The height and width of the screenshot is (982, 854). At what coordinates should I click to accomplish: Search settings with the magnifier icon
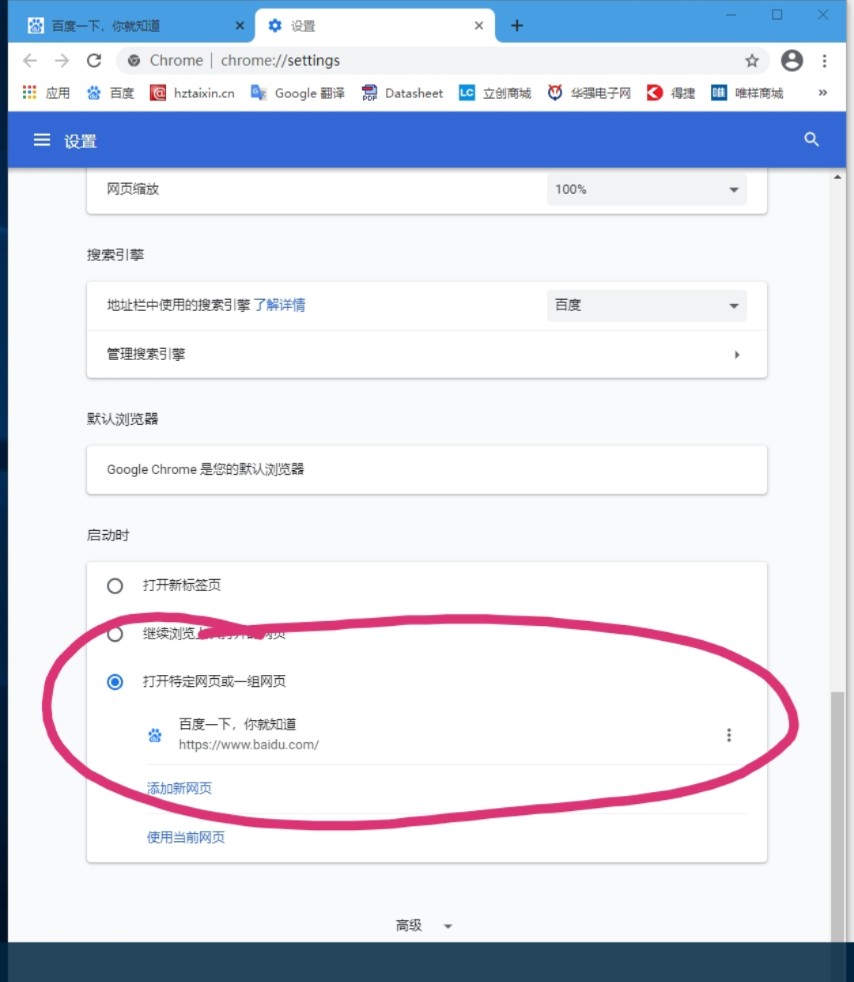click(811, 140)
